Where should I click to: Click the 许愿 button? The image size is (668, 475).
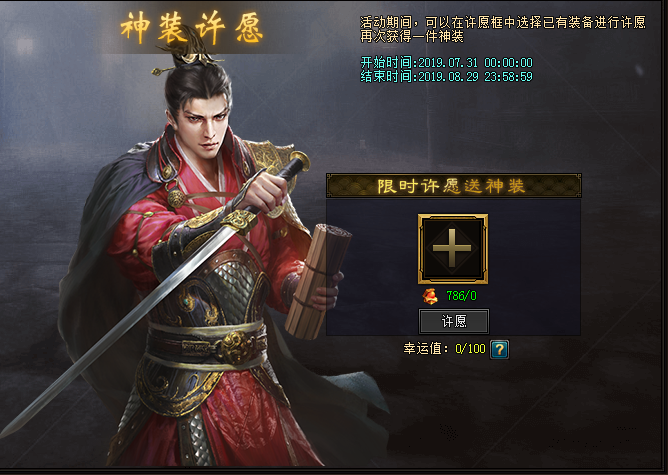click(x=454, y=321)
